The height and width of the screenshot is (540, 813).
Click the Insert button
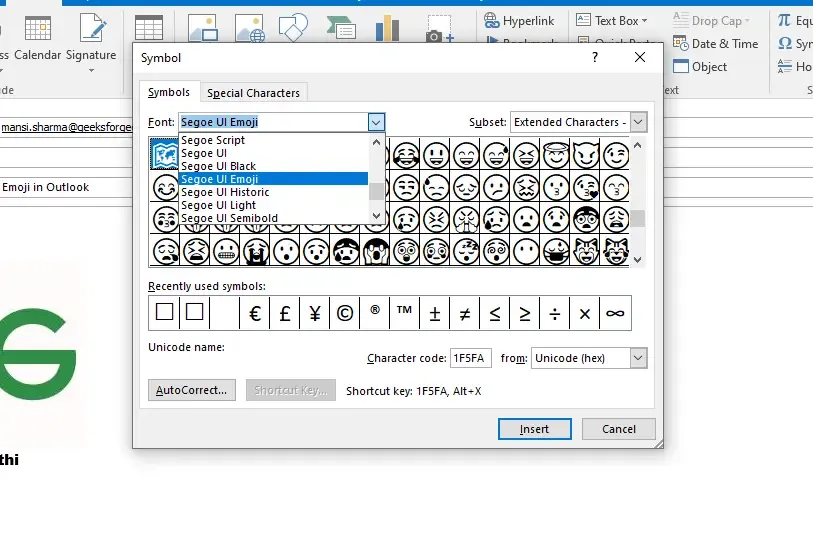coord(535,429)
